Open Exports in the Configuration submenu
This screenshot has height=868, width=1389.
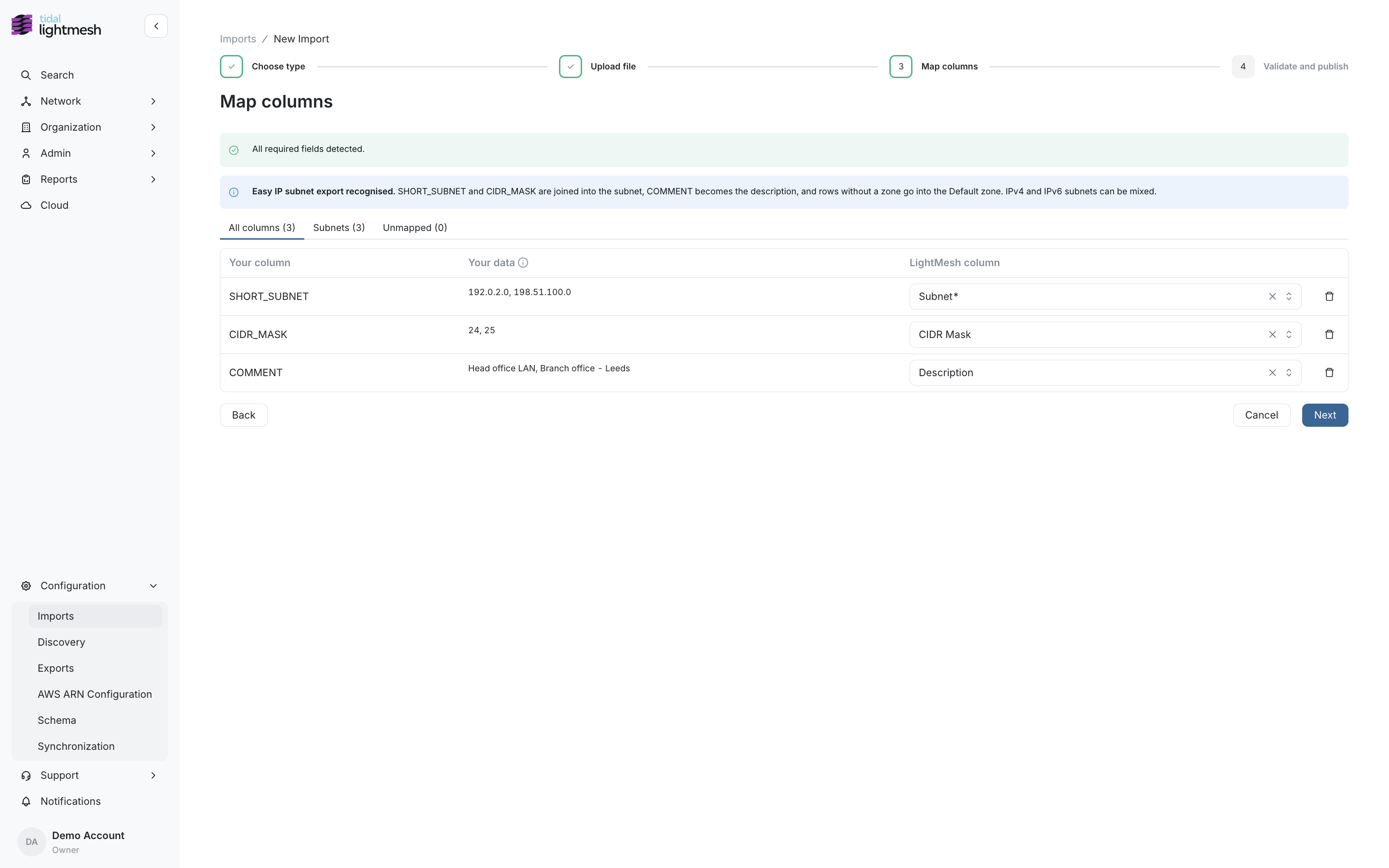95,668
